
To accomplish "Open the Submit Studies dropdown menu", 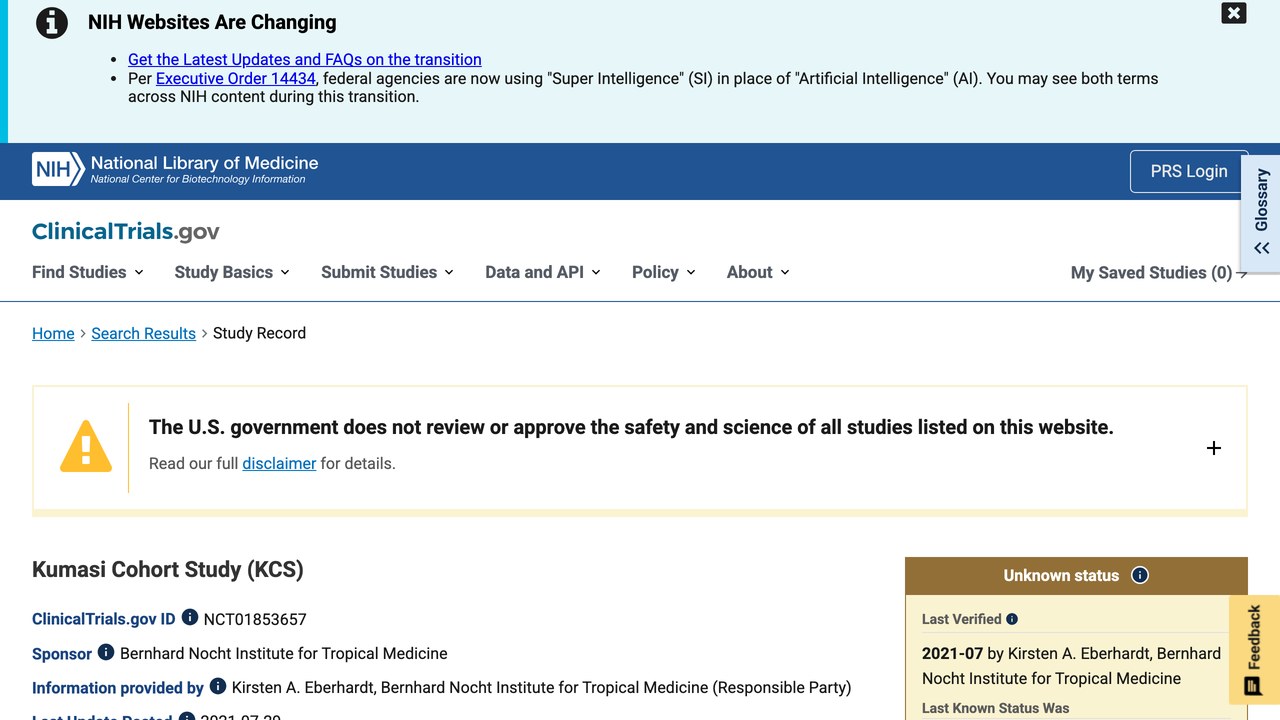I will tap(387, 272).
